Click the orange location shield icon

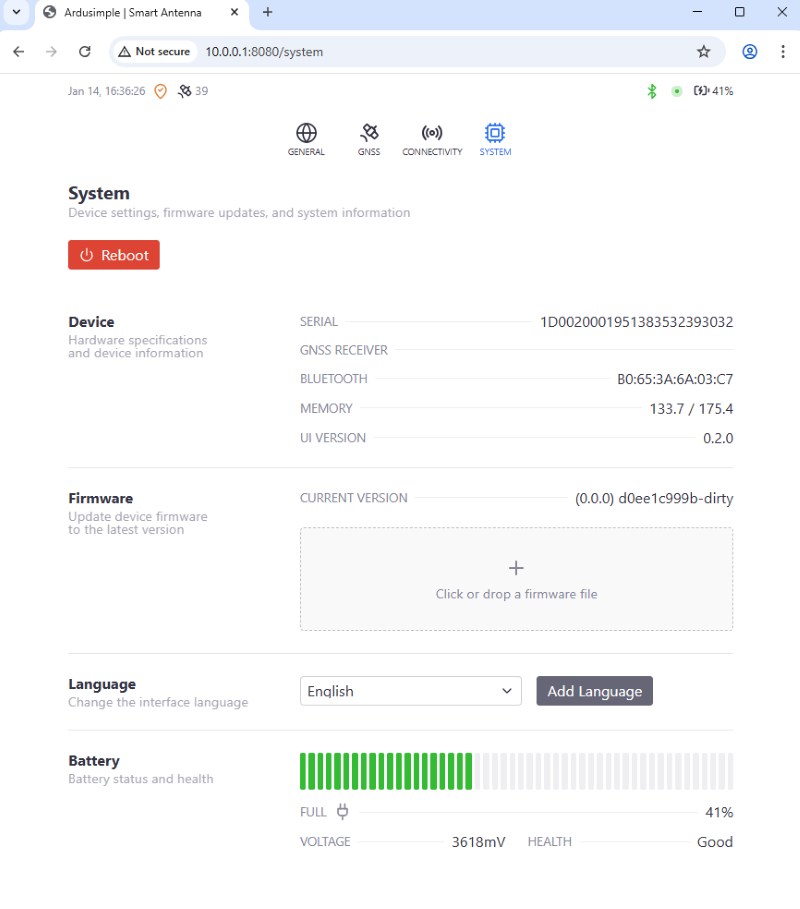160,91
